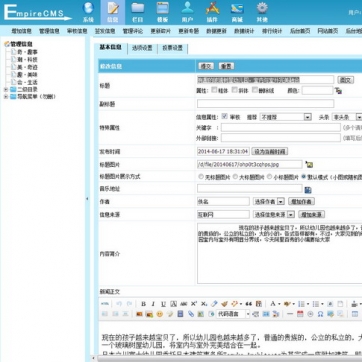Expand the 导航菜单 tree folder
Viewport: 362px width, 362px height.
coord(6,97)
